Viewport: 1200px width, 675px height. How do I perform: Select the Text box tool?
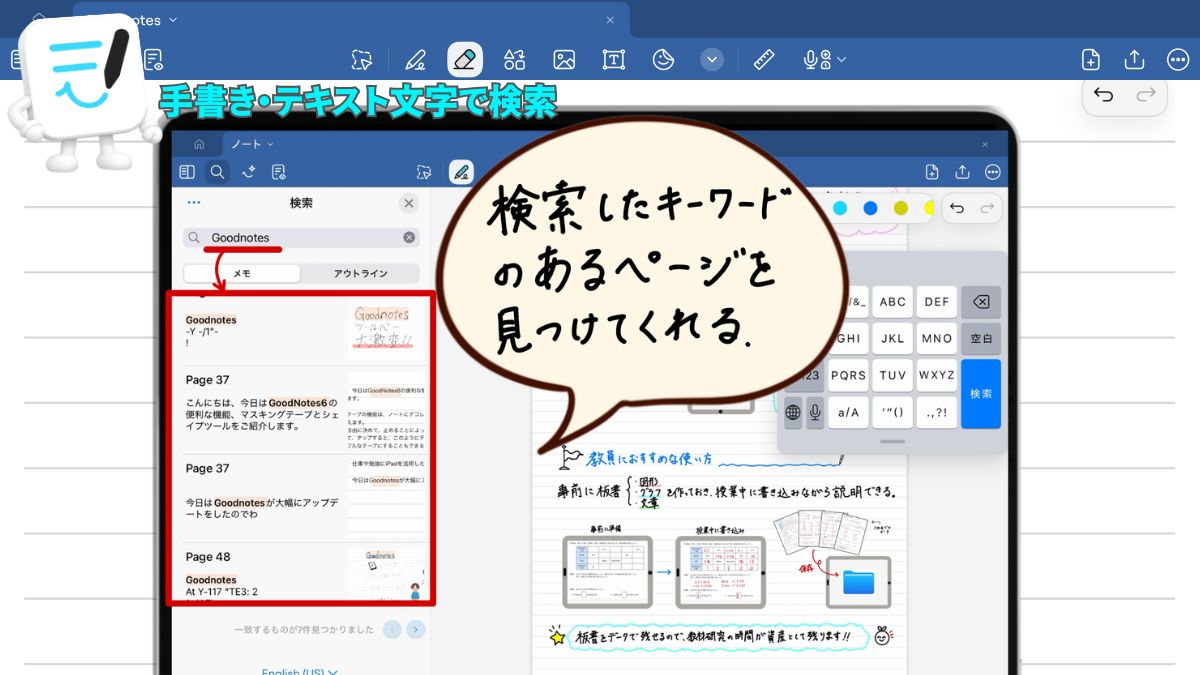(614, 60)
